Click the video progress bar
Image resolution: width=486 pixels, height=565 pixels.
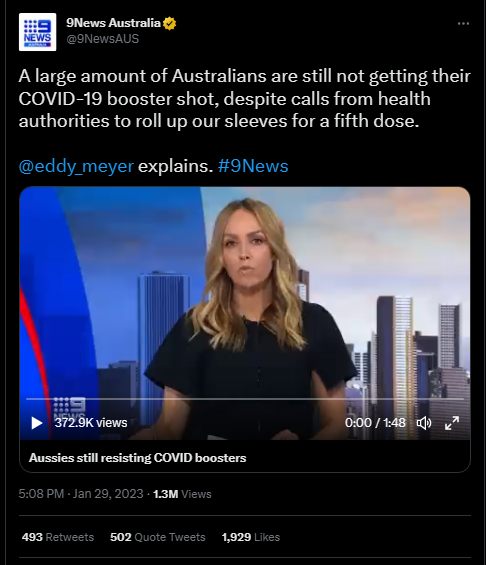tap(245, 399)
